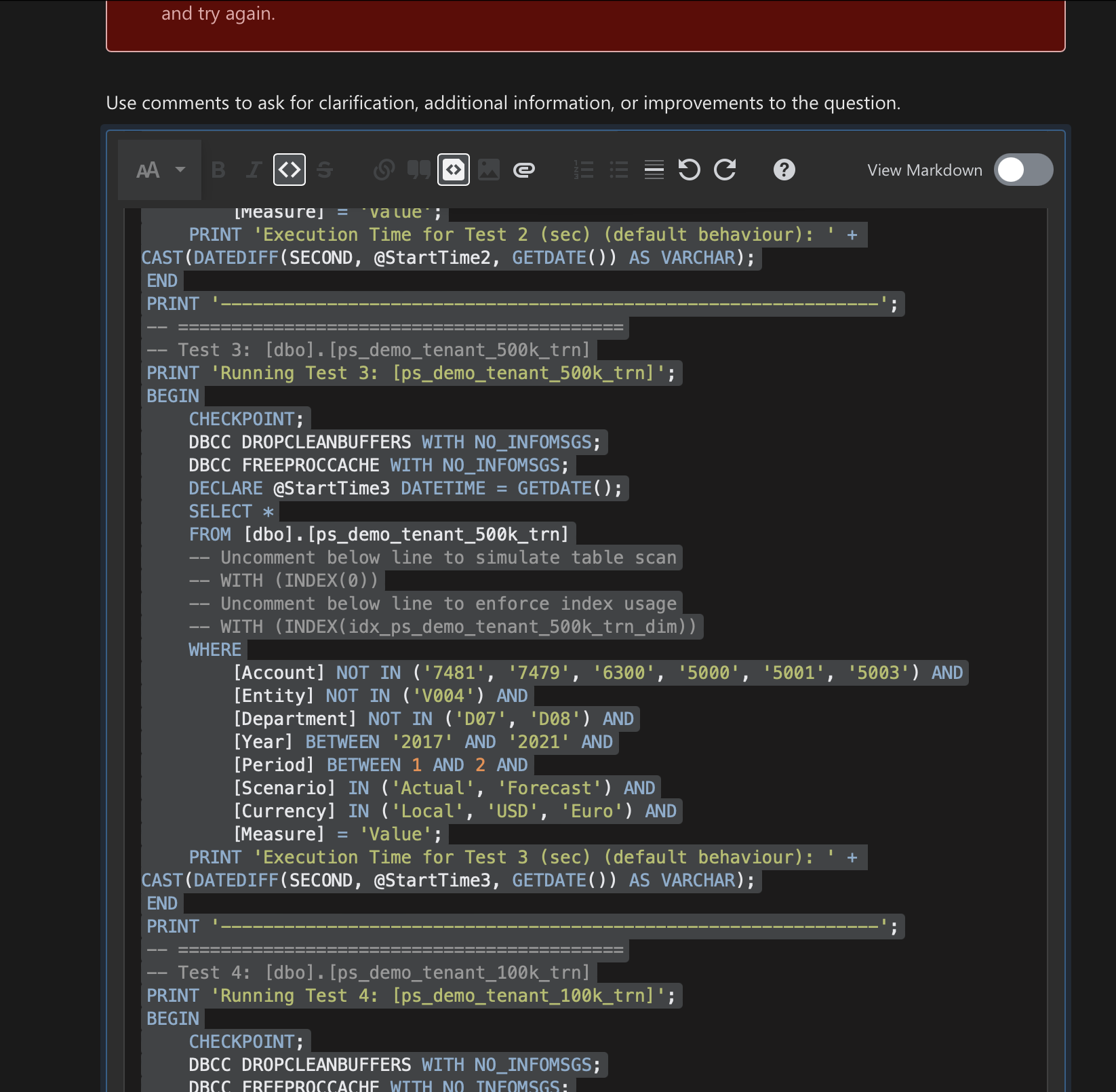
Task: Redo the last edit
Action: 725,170
